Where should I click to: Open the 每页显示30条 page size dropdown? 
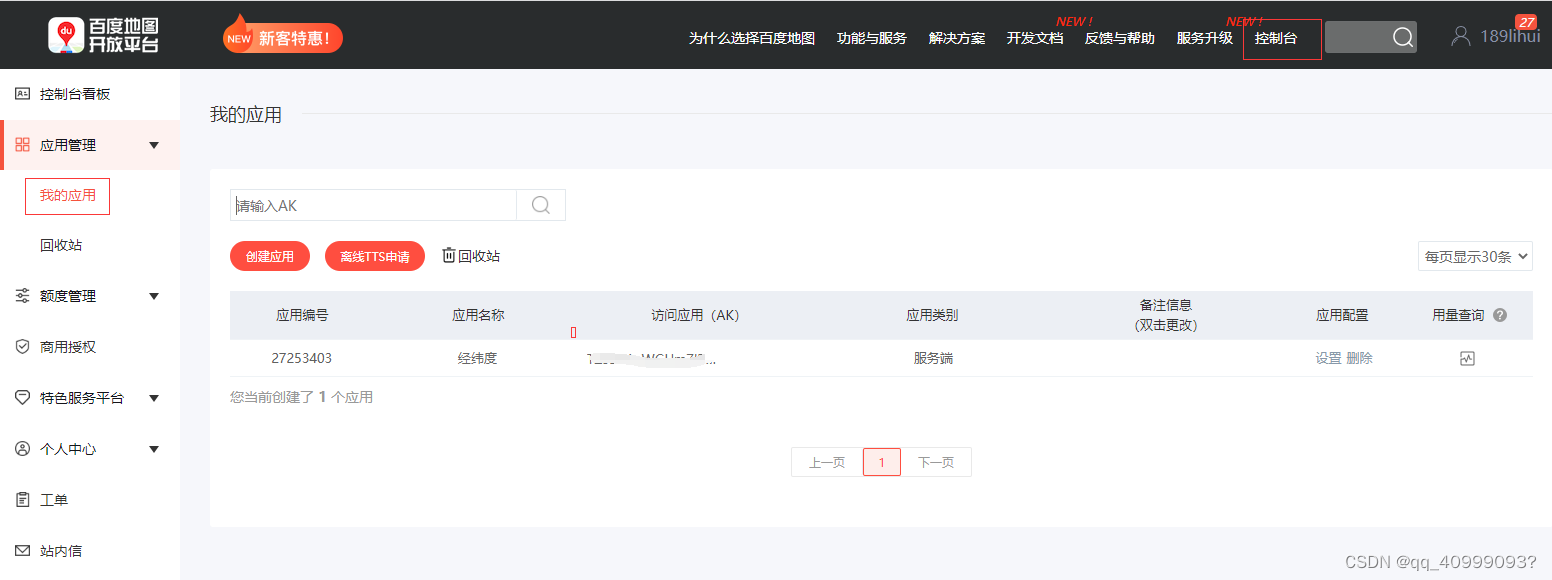[1475, 256]
